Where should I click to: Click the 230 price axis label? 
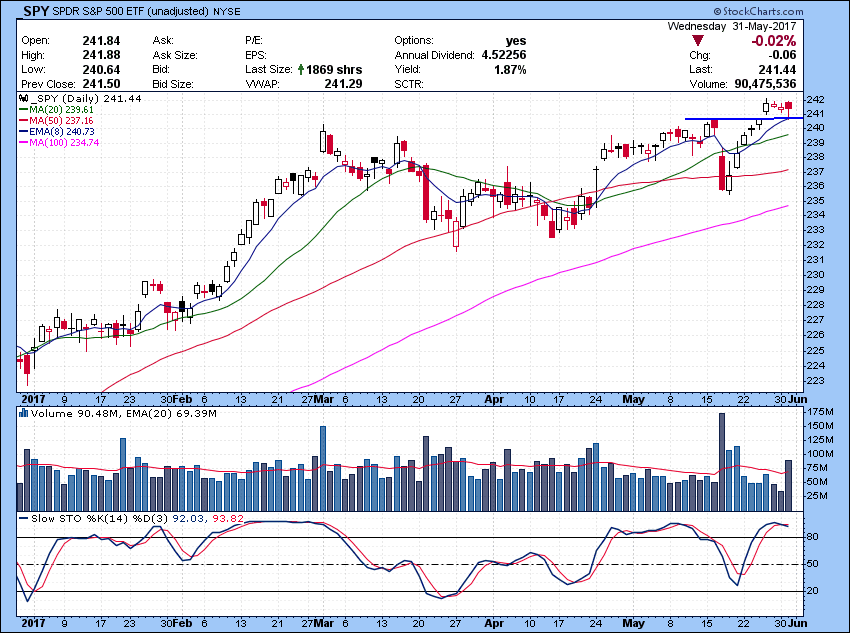(x=816, y=275)
